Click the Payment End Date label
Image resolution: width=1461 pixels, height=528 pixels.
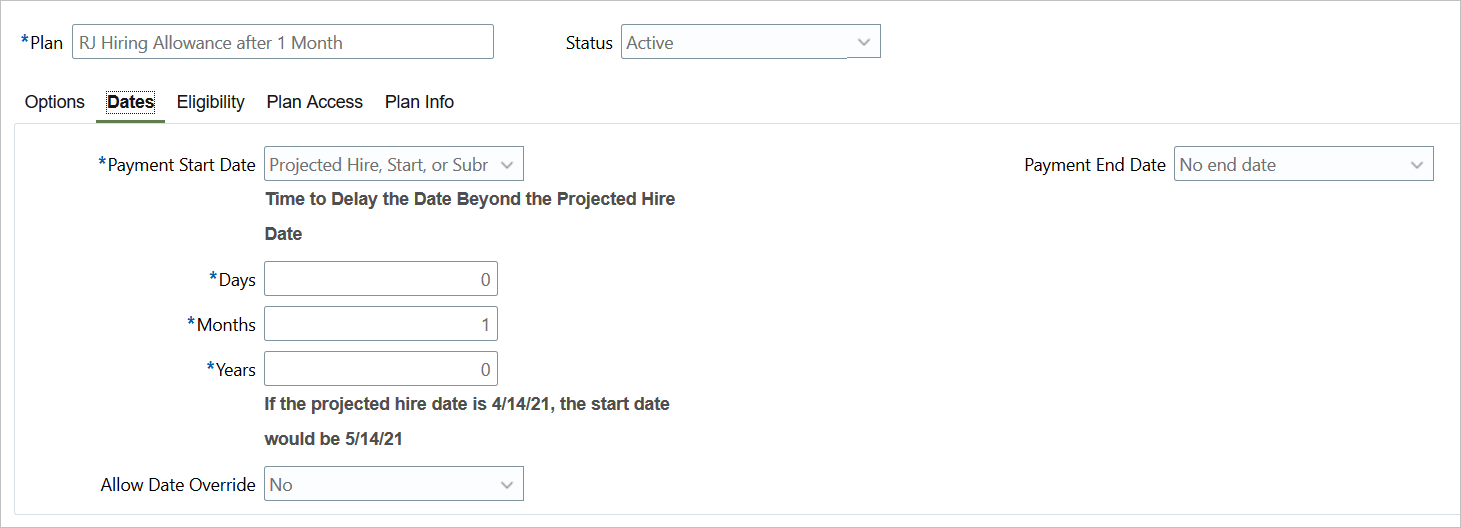tap(1095, 165)
